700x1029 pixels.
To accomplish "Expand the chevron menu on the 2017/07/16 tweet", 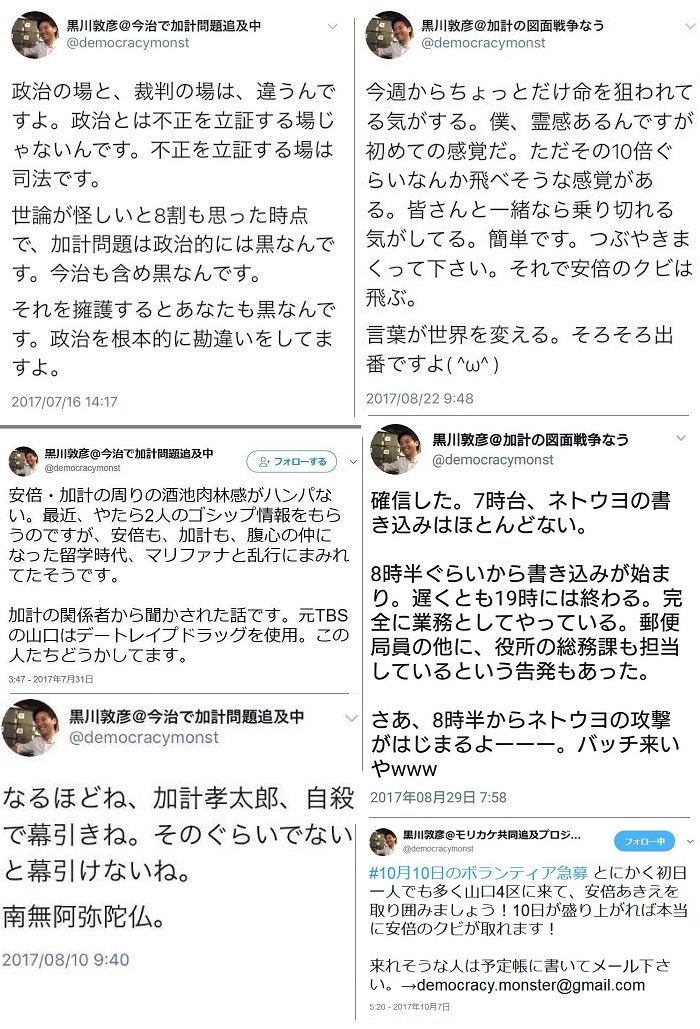I will click(333, 27).
